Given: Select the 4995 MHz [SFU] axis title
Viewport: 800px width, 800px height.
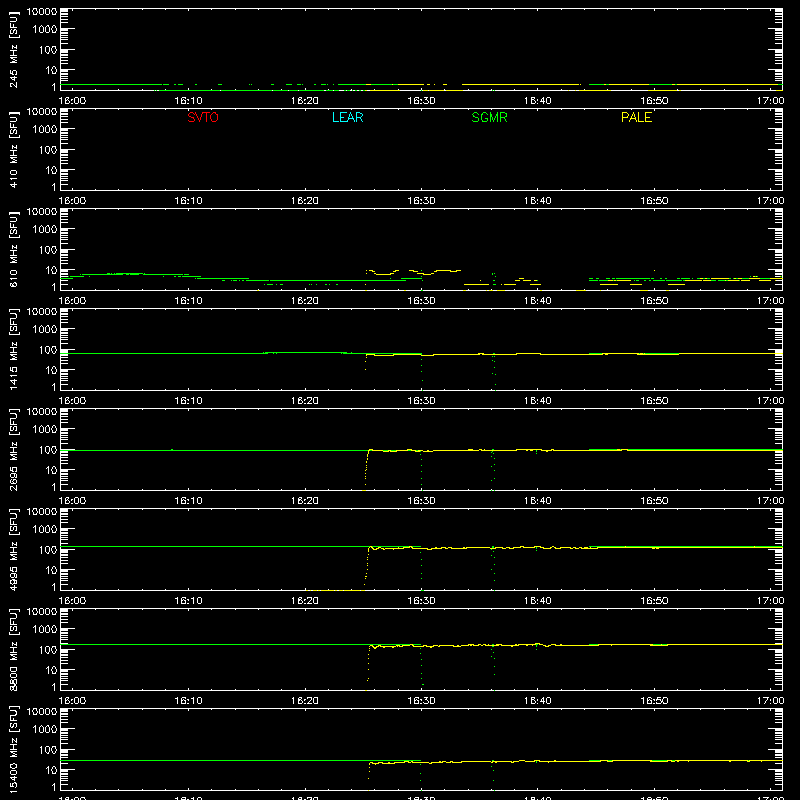Looking at the screenshot, I should click(14, 549).
